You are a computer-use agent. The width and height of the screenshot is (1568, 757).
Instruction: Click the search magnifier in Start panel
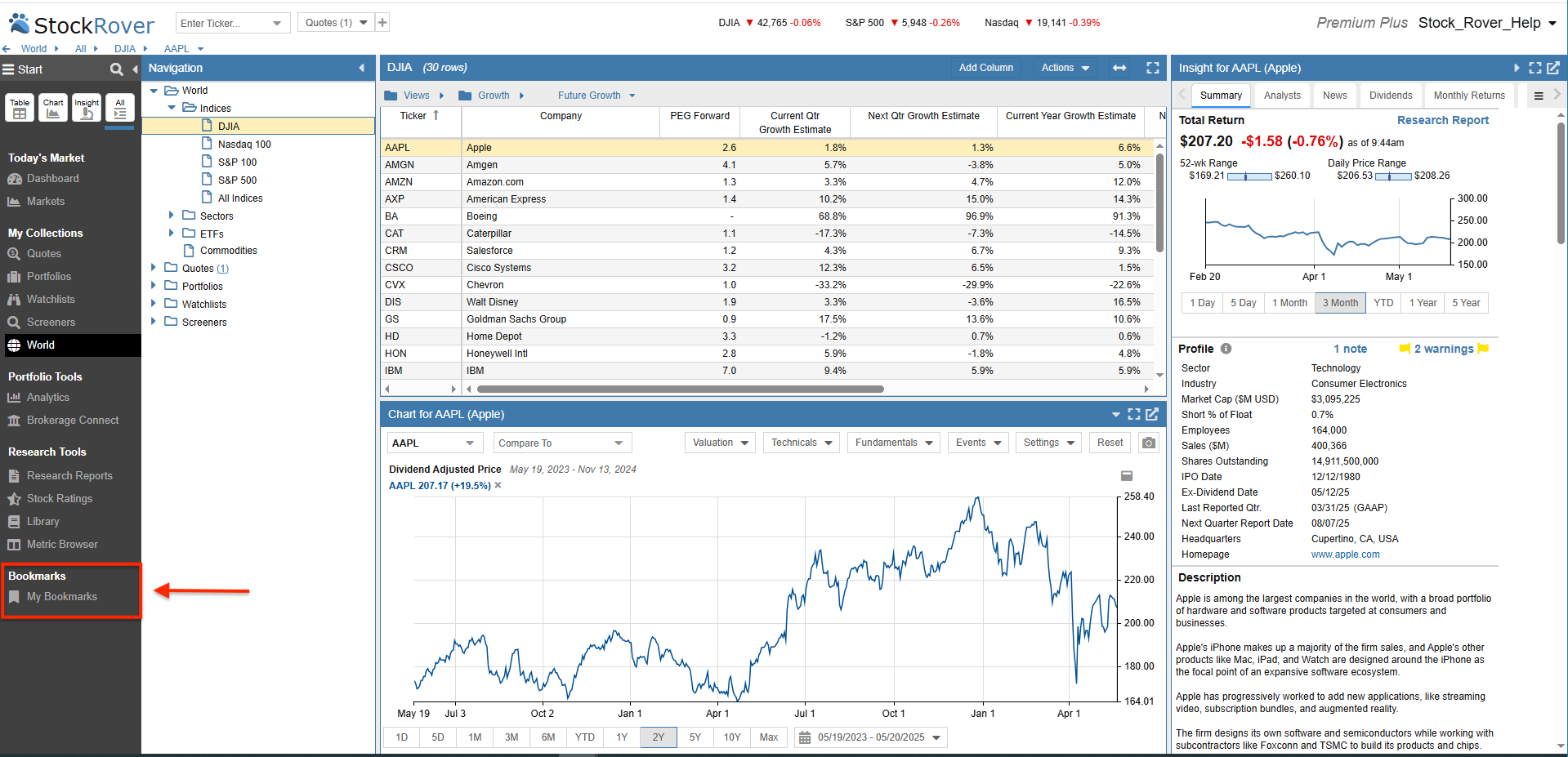[116, 69]
